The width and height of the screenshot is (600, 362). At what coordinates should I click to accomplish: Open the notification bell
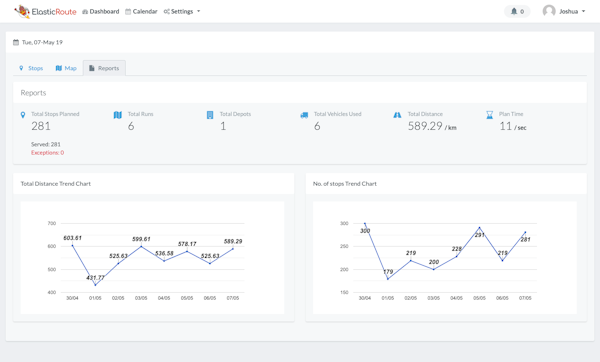(x=514, y=11)
